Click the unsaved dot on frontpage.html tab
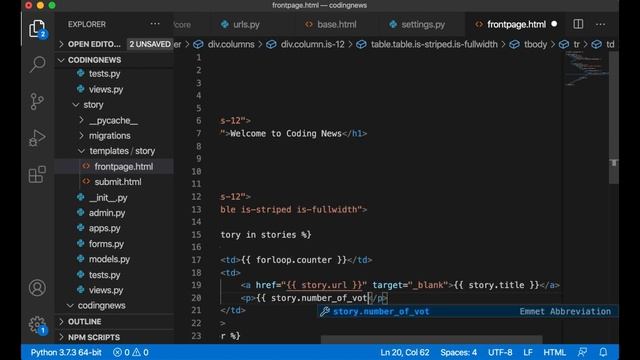 [x=554, y=24]
